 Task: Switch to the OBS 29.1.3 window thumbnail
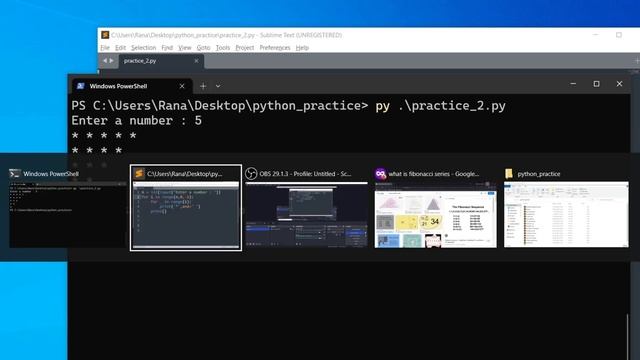click(x=306, y=215)
